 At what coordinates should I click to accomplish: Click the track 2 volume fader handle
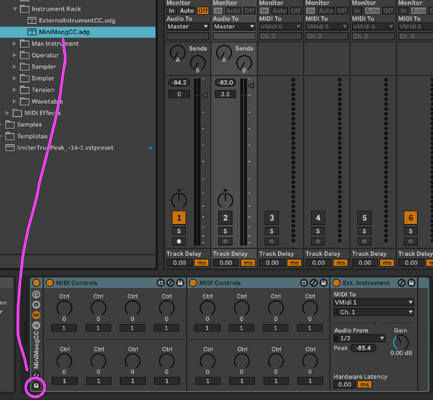click(x=251, y=86)
